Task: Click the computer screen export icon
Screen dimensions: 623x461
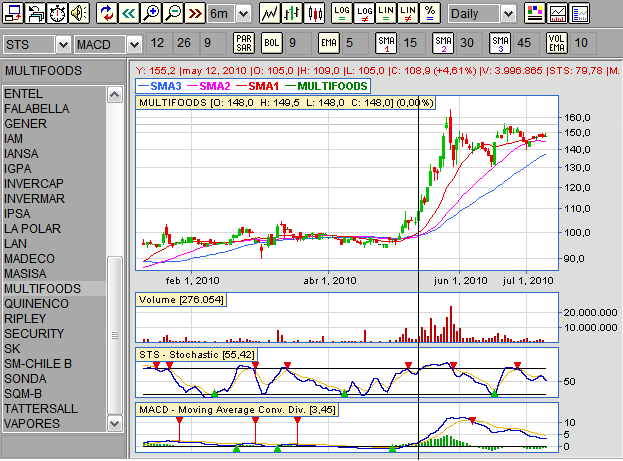Action: point(13,13)
